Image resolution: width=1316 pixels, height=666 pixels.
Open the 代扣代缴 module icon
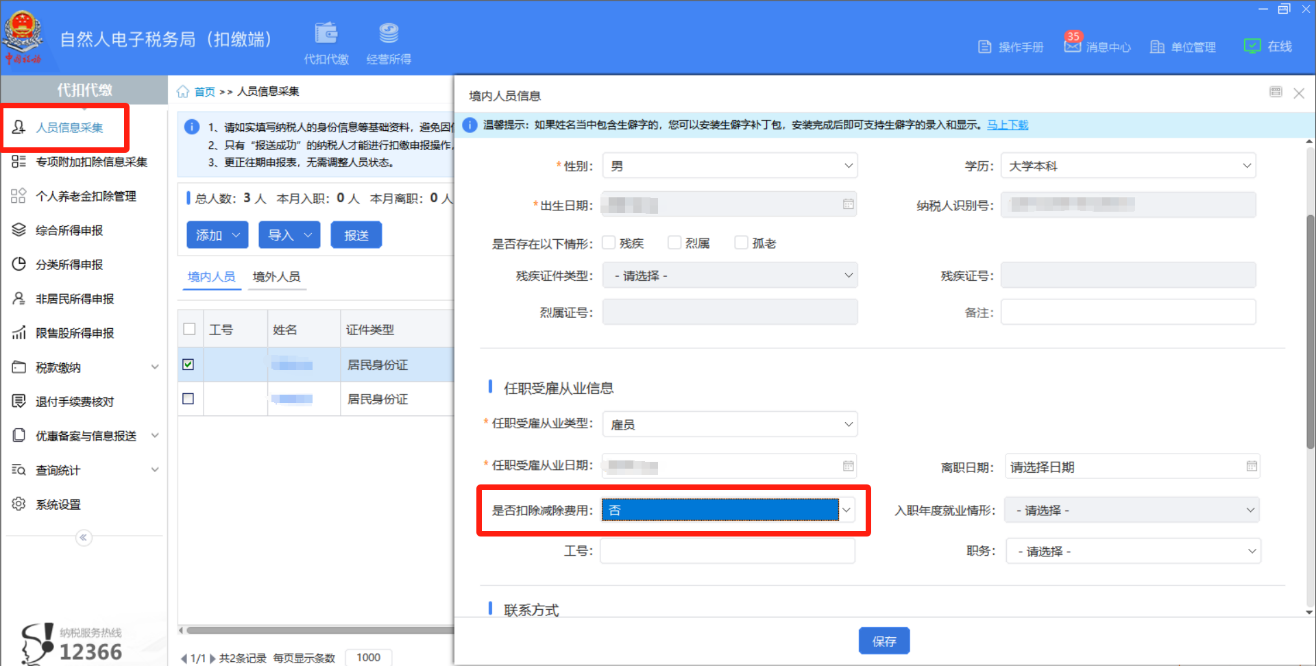point(326,35)
